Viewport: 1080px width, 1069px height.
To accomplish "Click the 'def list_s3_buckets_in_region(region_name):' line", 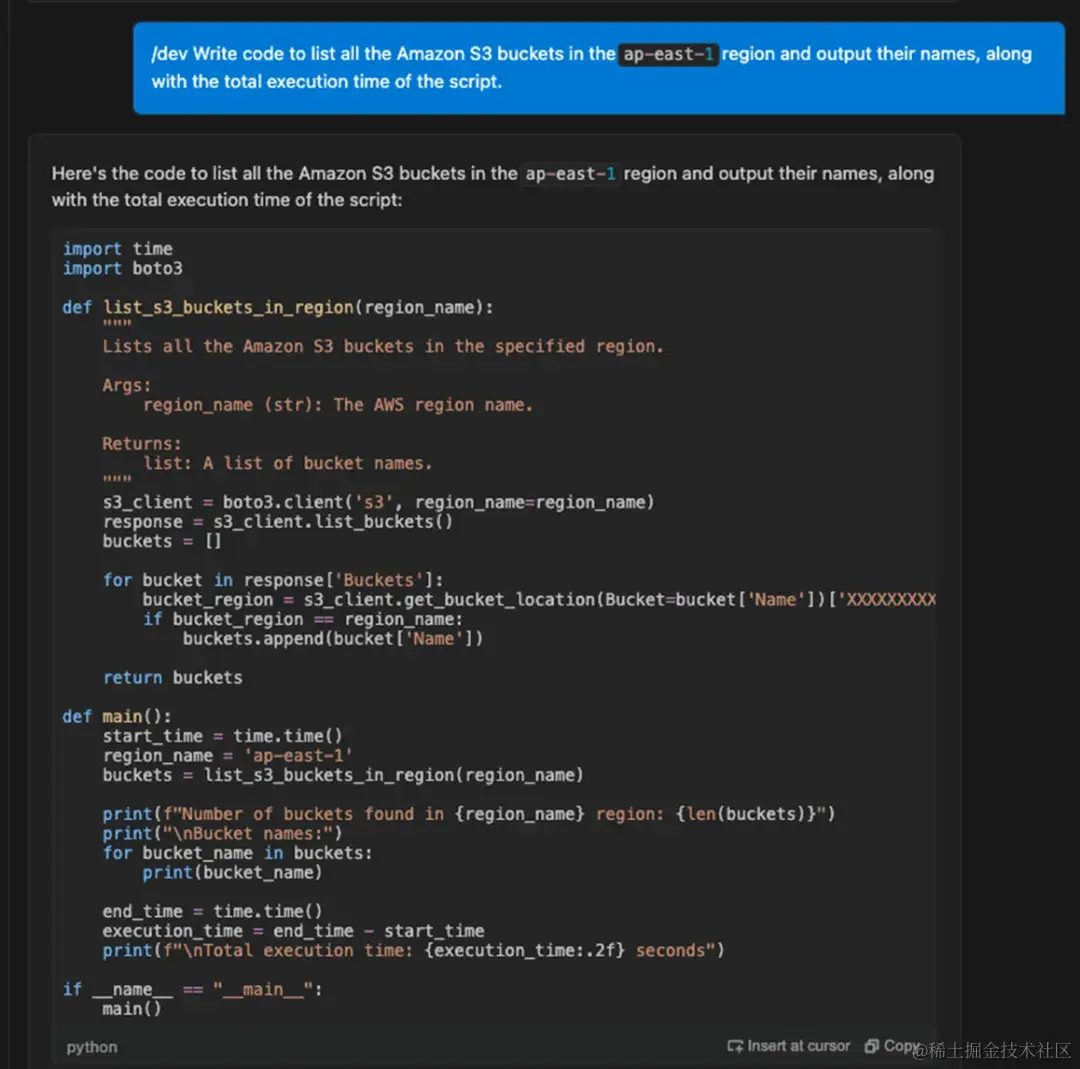I will tap(278, 307).
